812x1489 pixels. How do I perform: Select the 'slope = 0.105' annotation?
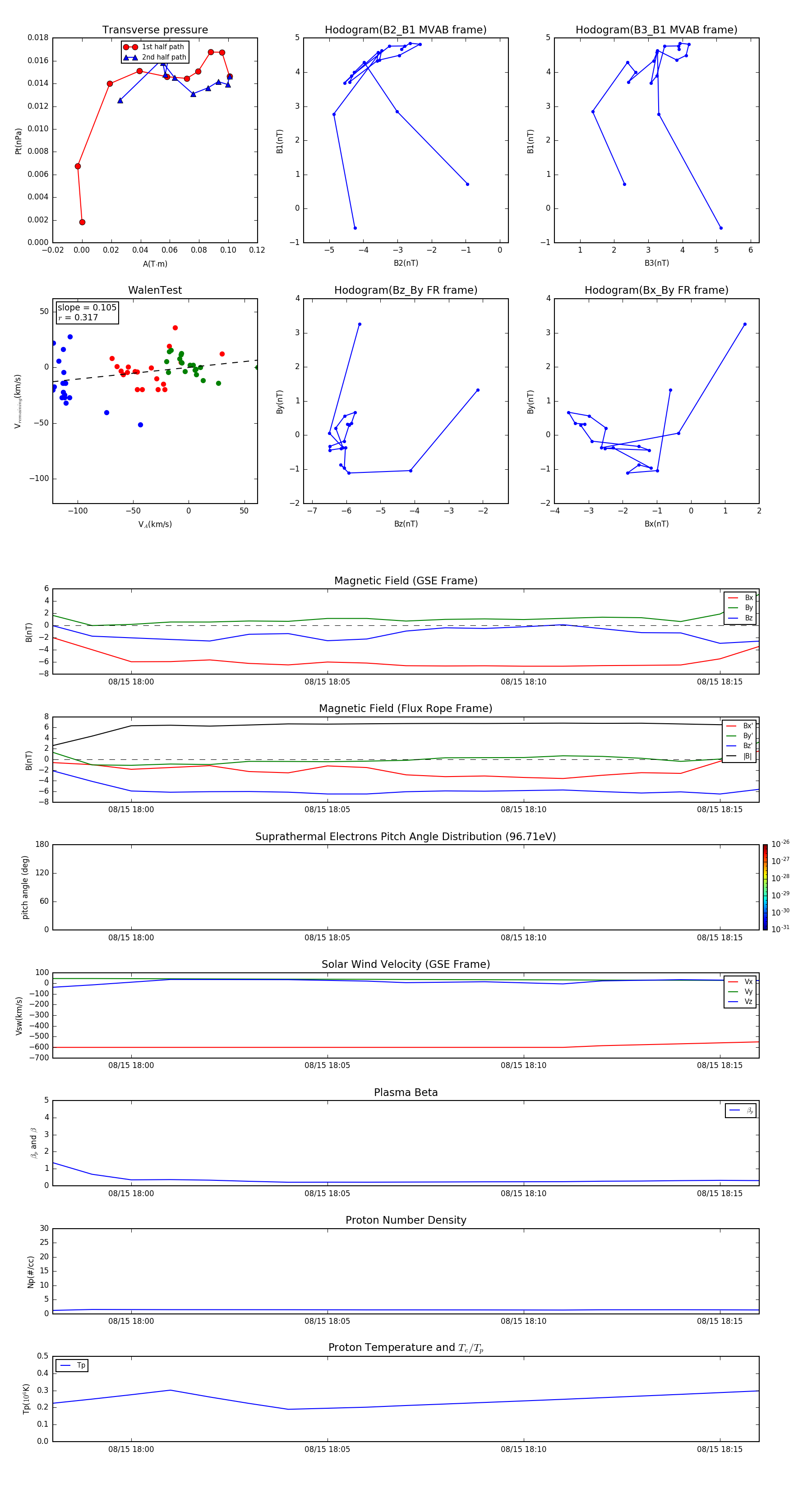(87, 308)
